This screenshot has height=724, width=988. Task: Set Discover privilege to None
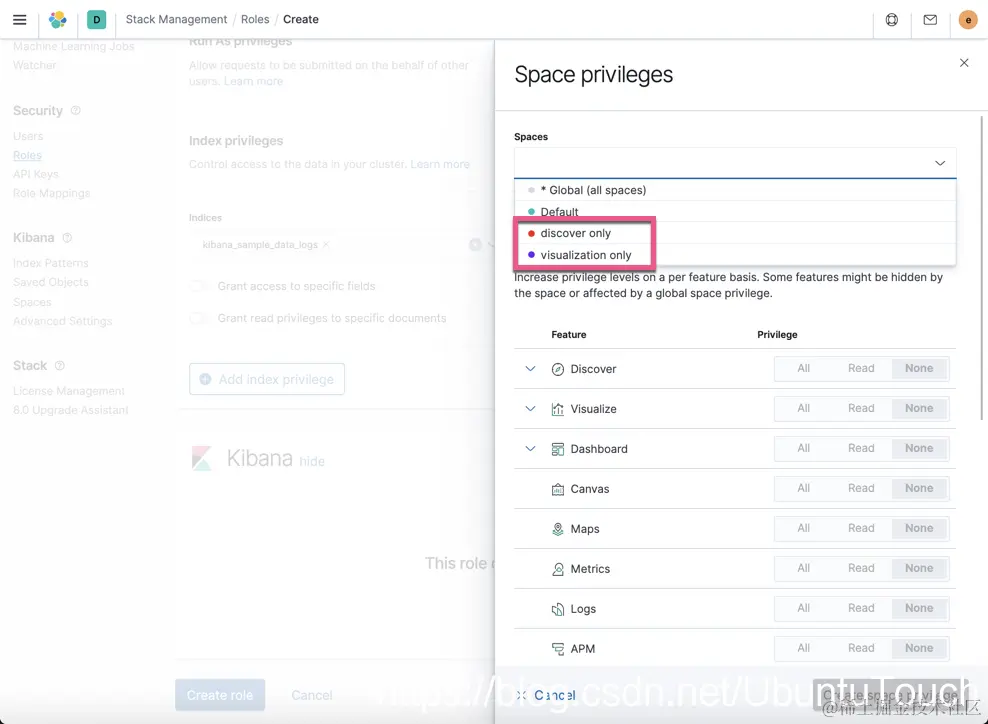pyautogui.click(x=919, y=369)
